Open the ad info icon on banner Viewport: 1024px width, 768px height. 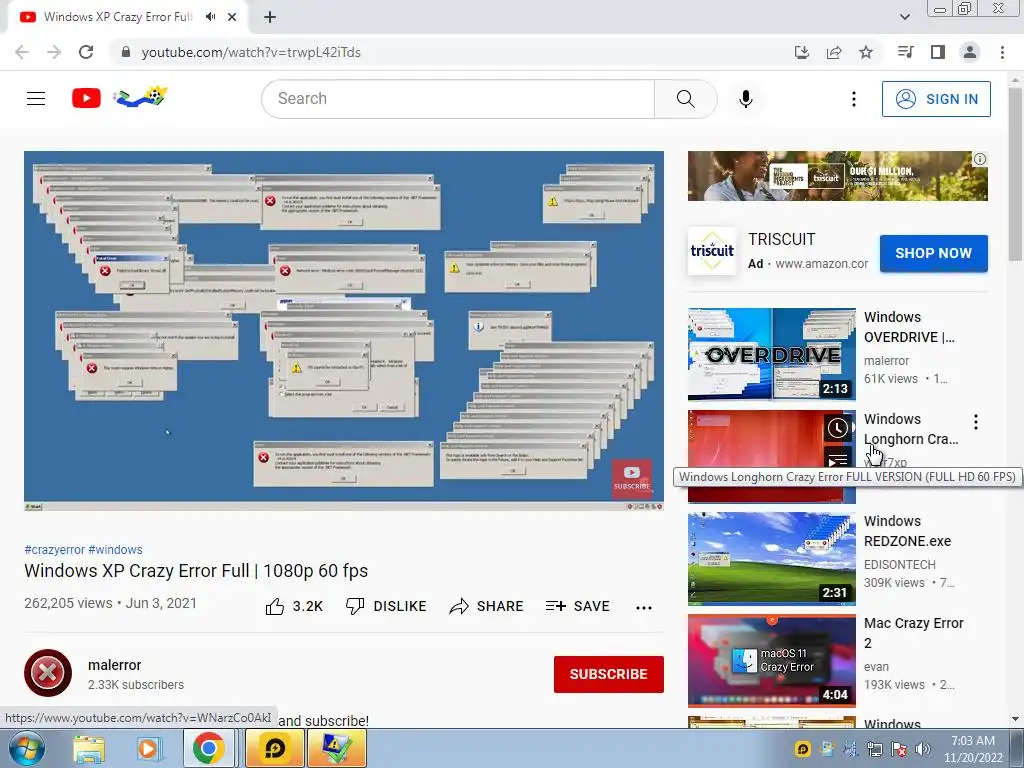pos(980,159)
